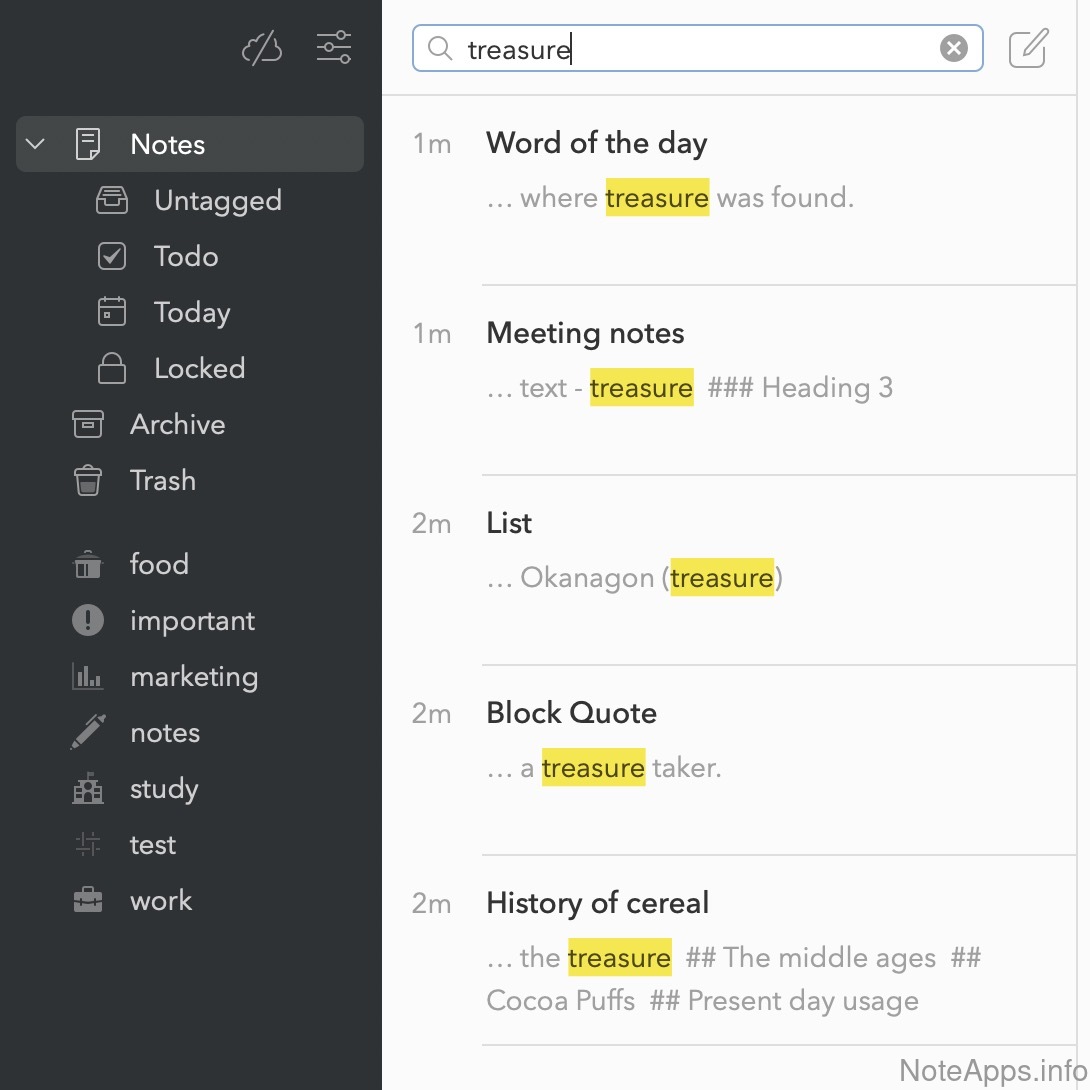
Task: Open the work tag in sidebar
Action: click(160, 901)
